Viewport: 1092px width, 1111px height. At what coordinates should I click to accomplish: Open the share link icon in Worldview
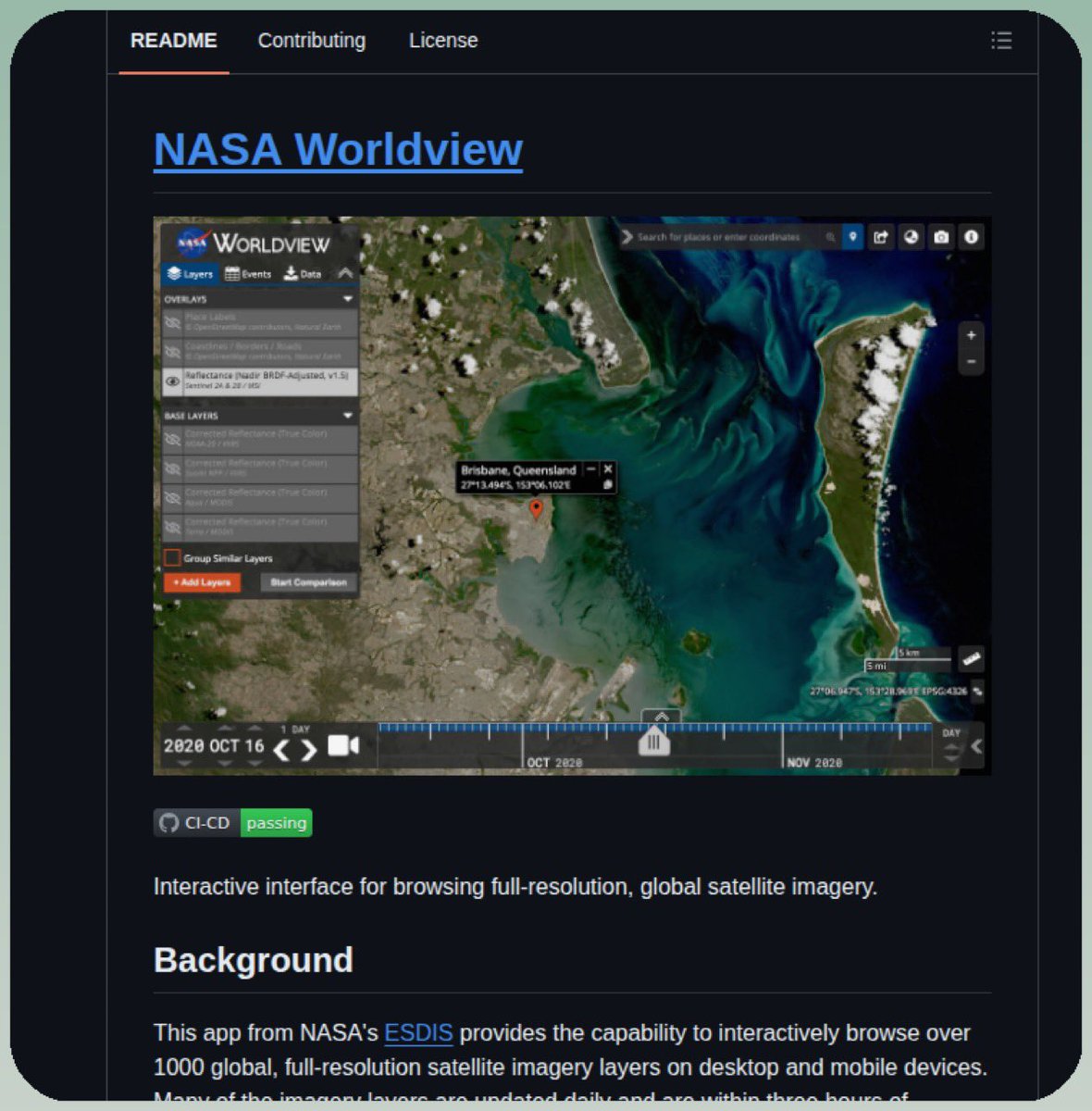pyautogui.click(x=881, y=237)
